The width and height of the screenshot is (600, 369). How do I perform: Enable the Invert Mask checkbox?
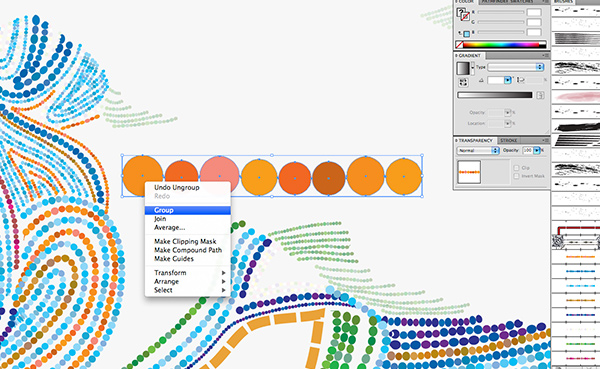coord(516,176)
